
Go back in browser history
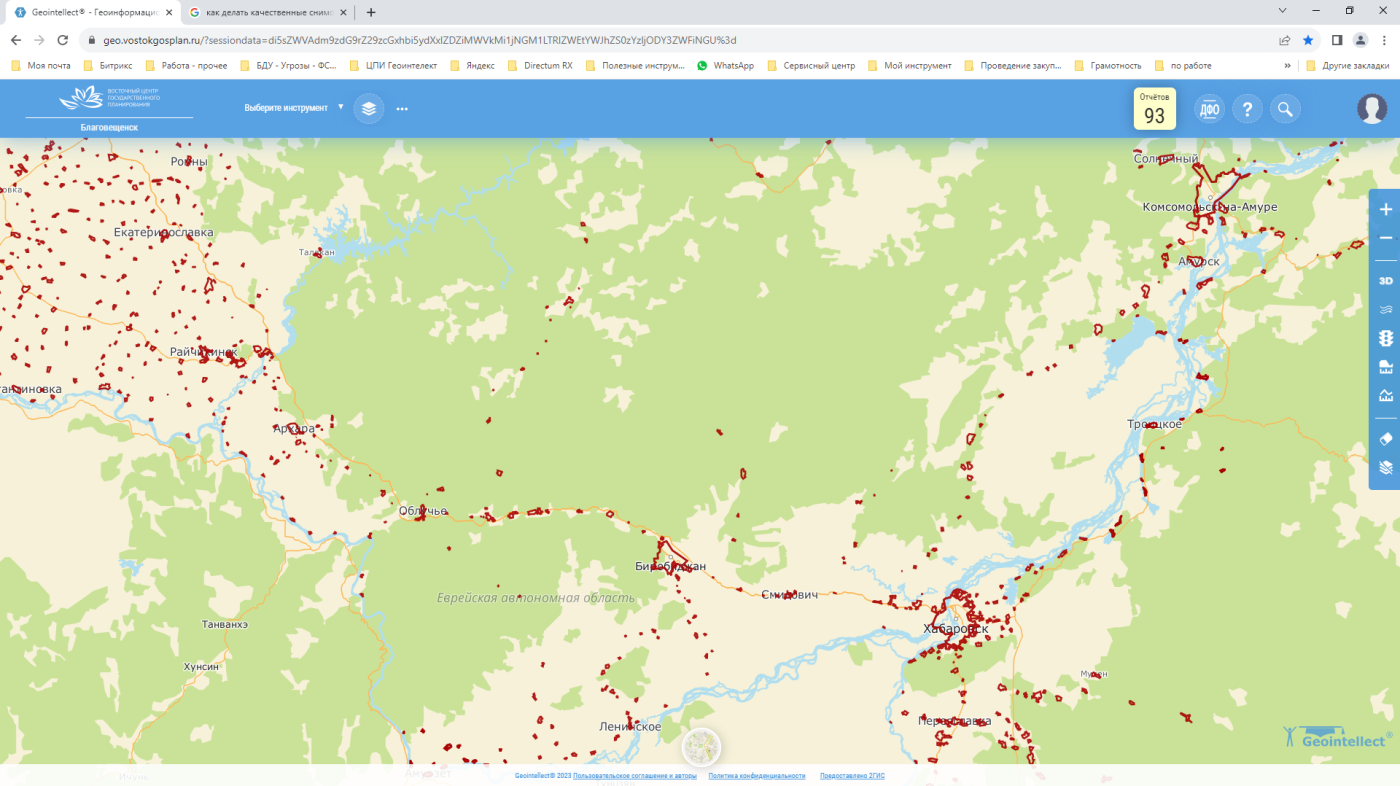[15, 40]
